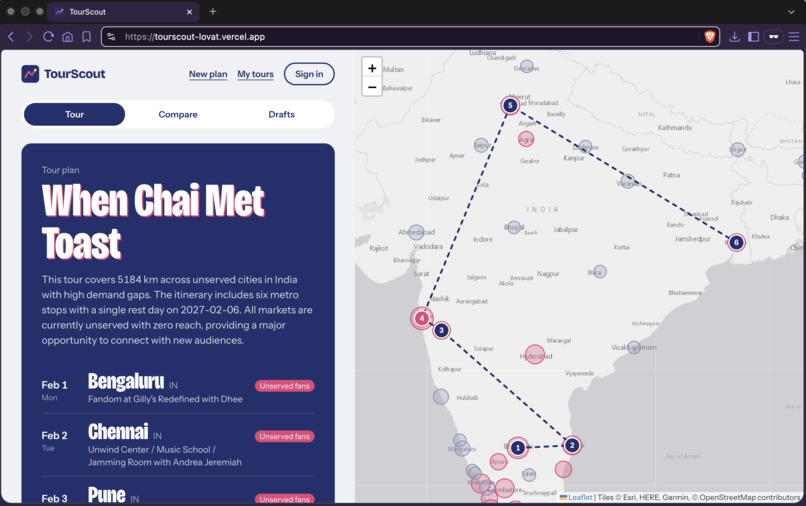Screen dimensions: 806x506
Task: Zoom out on the map
Action: (x=372, y=87)
